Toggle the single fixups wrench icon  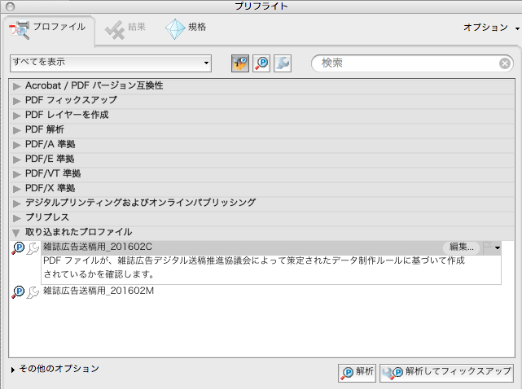pyautogui.click(x=283, y=63)
